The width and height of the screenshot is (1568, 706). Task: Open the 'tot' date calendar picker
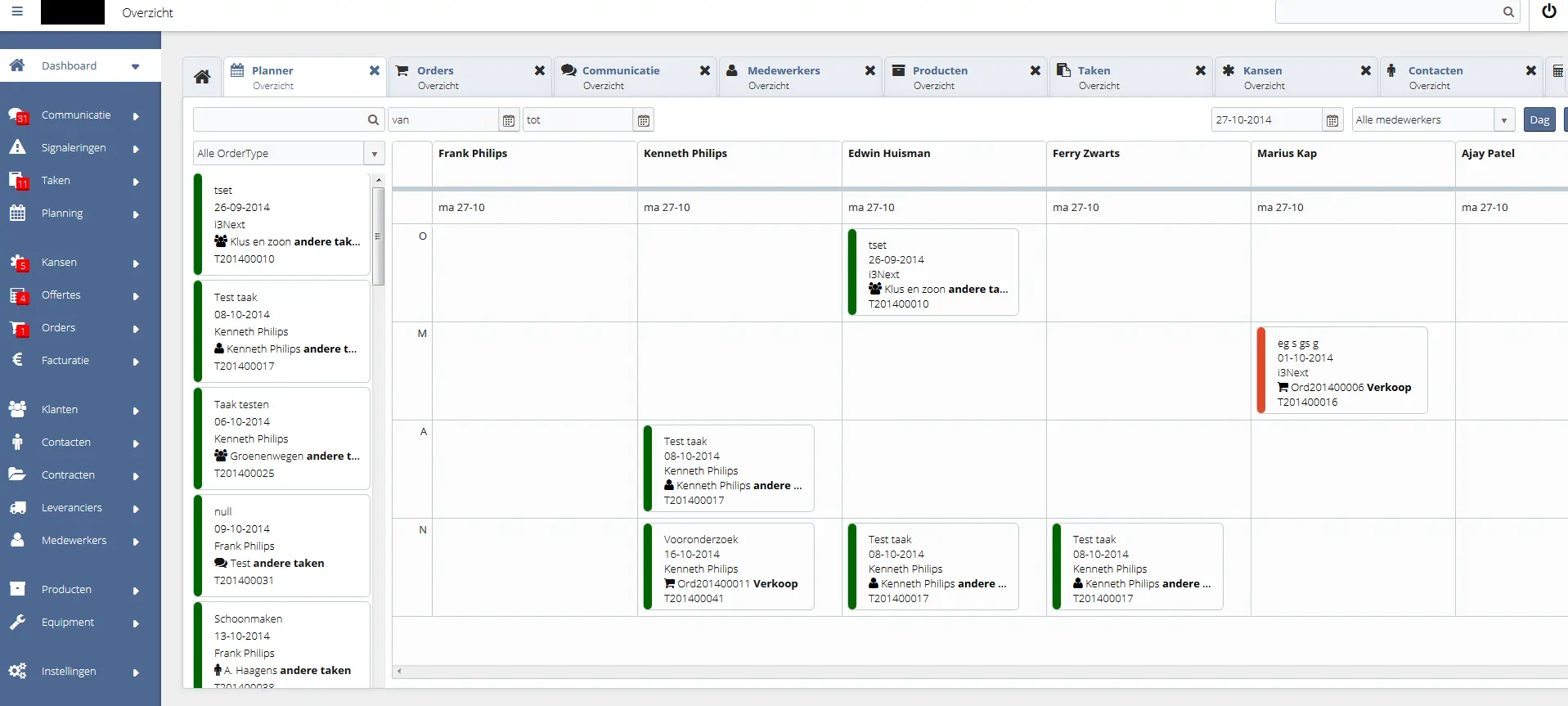(x=644, y=120)
